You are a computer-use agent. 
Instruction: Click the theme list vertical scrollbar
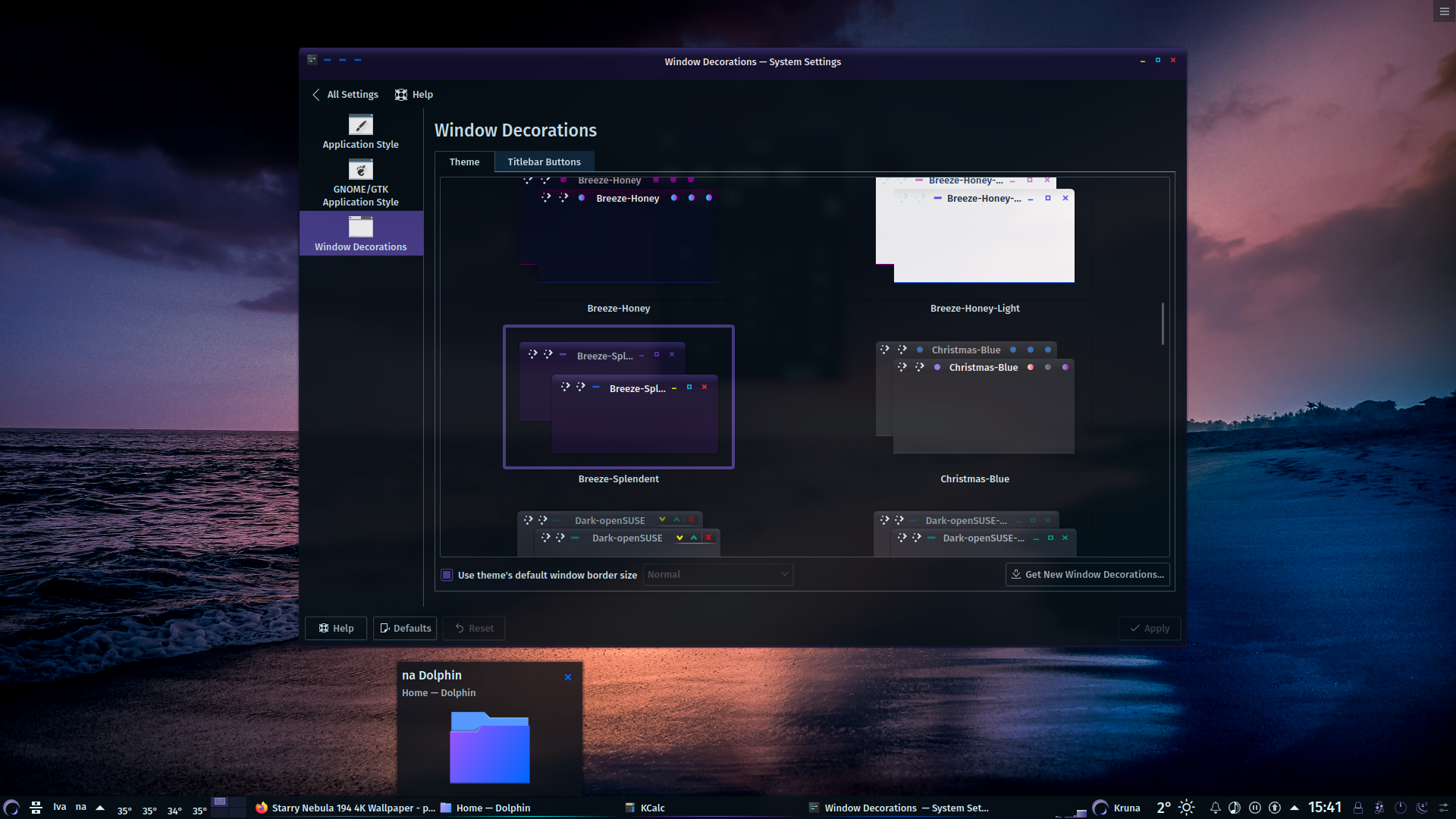[1163, 324]
